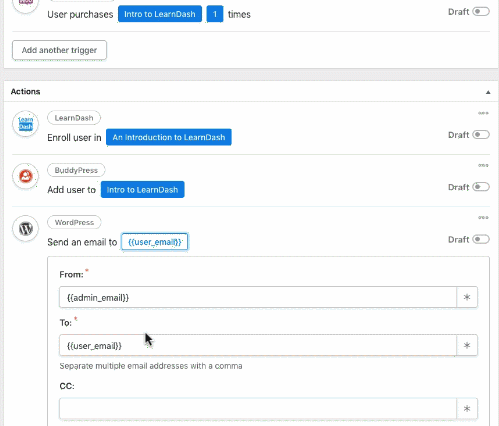Insert token in CC field asterisk
This screenshot has height=426, width=499.
tap(467, 408)
